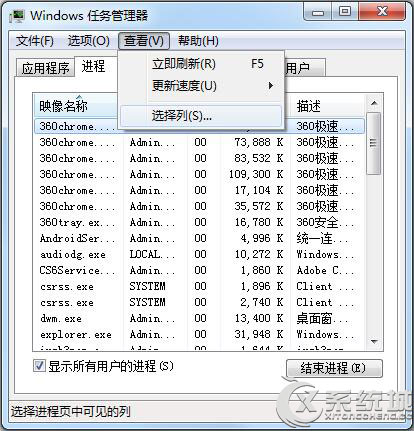This screenshot has height=431, width=414.
Task: Select 选择列(S)... menu entry
Action: point(201,116)
